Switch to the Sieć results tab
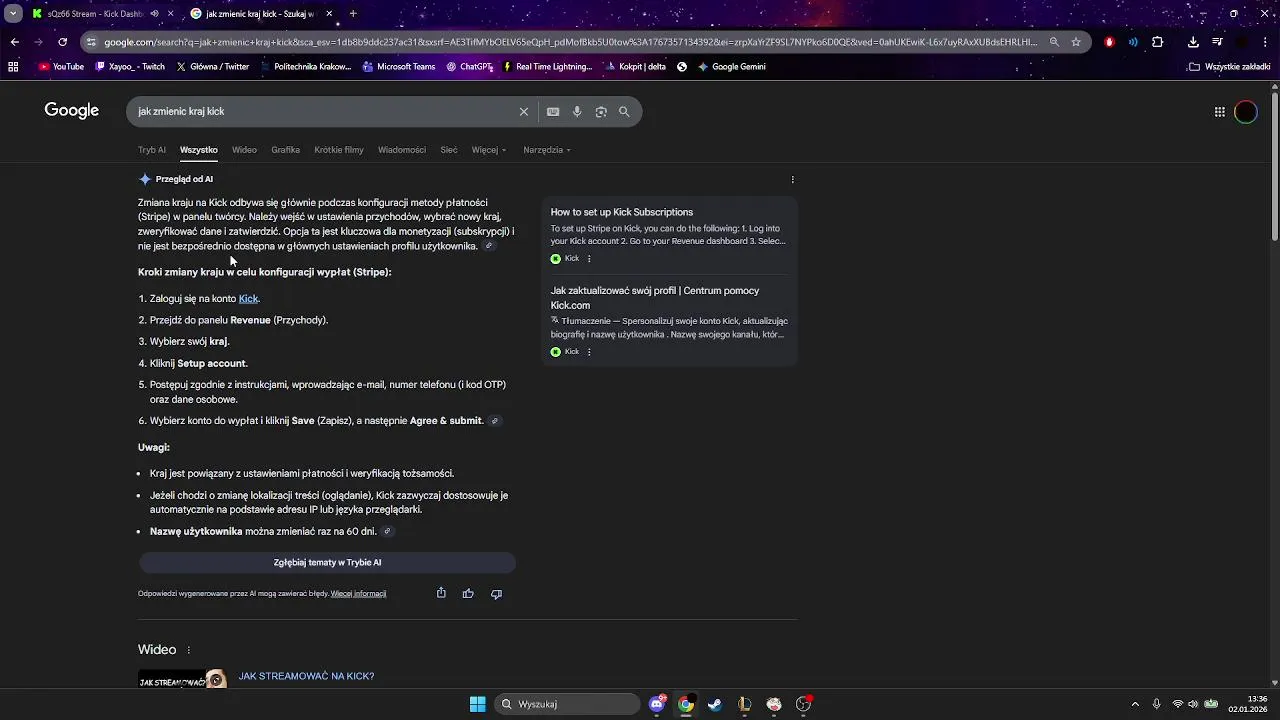 449,150
